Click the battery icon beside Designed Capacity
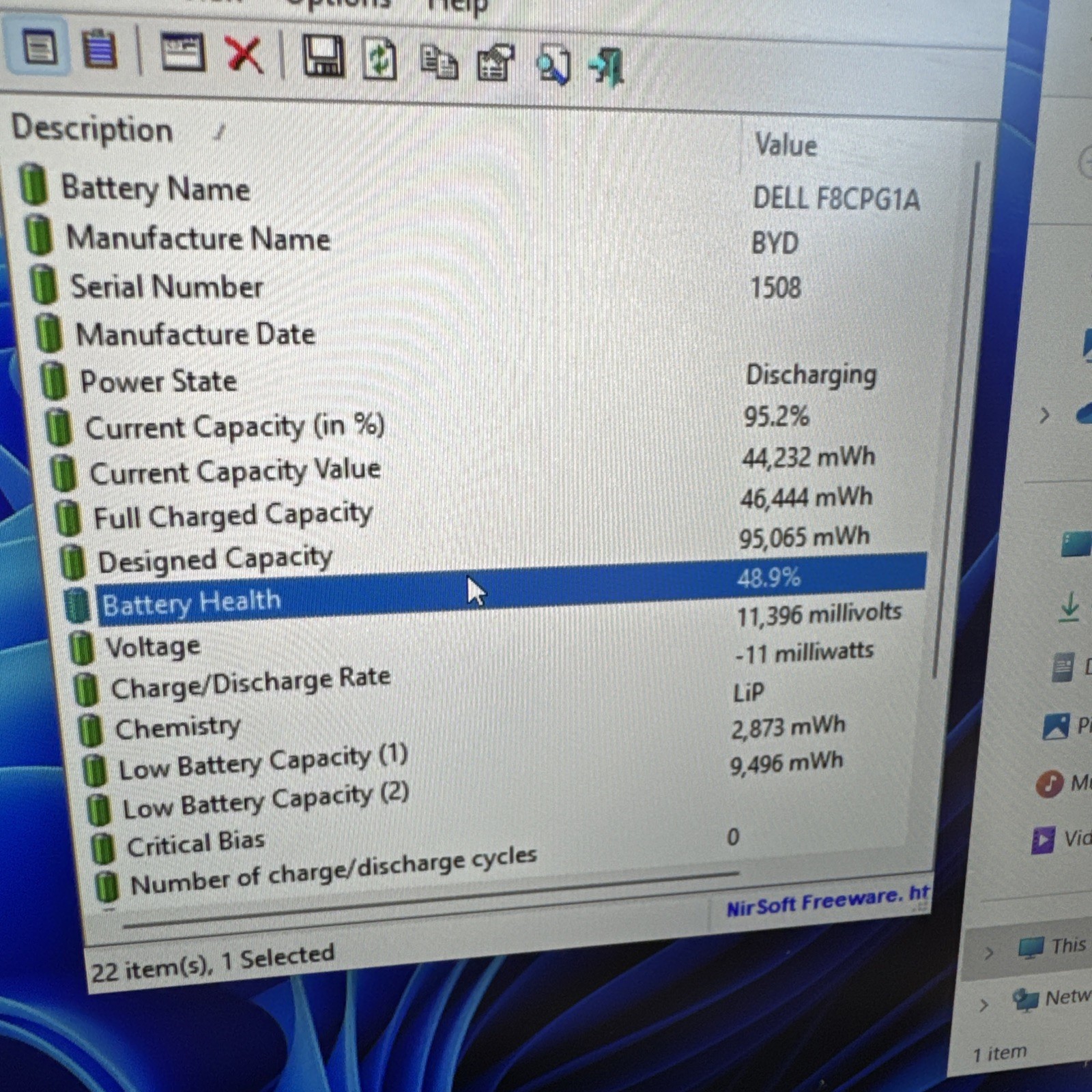1092x1092 pixels. click(72, 562)
